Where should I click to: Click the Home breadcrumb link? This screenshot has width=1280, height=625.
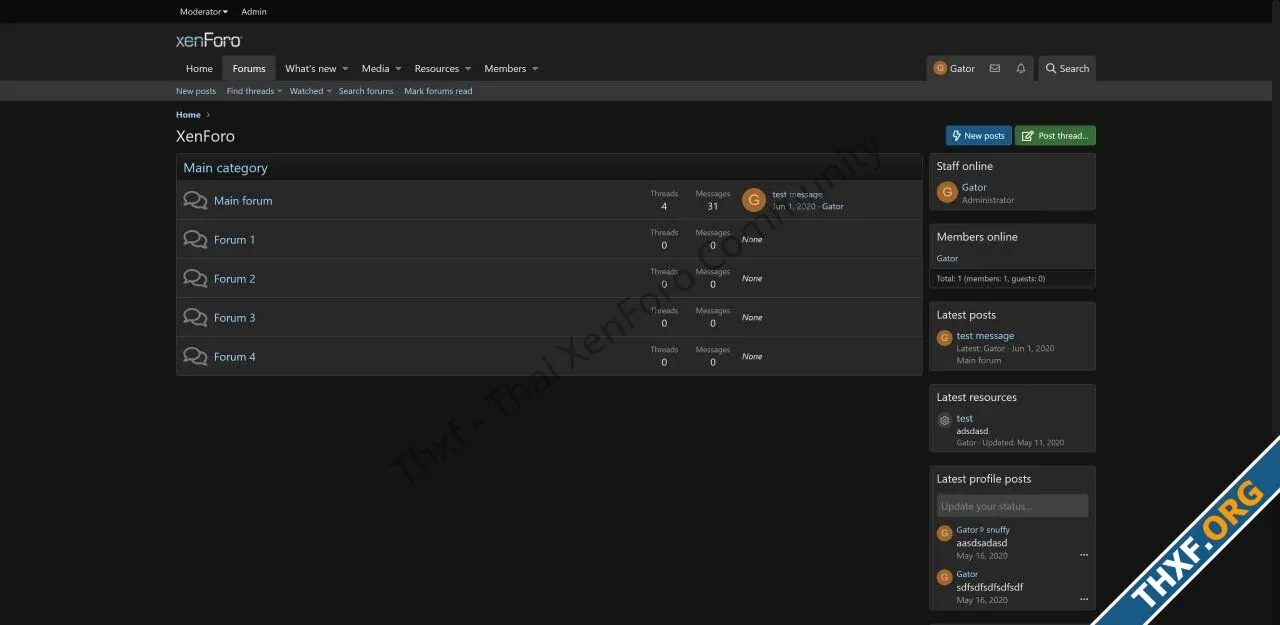pos(188,115)
